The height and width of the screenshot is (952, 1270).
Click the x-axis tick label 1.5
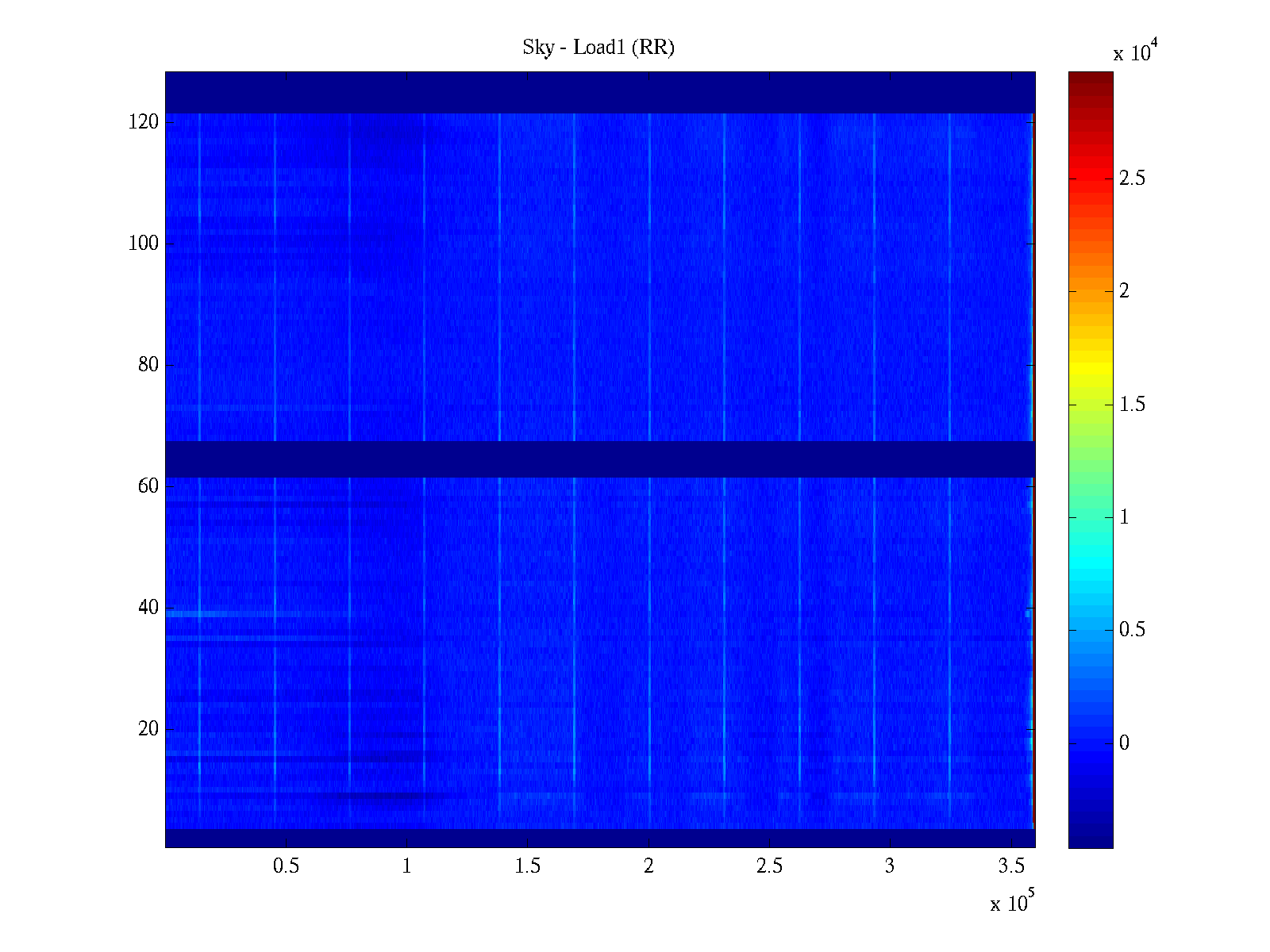[528, 866]
